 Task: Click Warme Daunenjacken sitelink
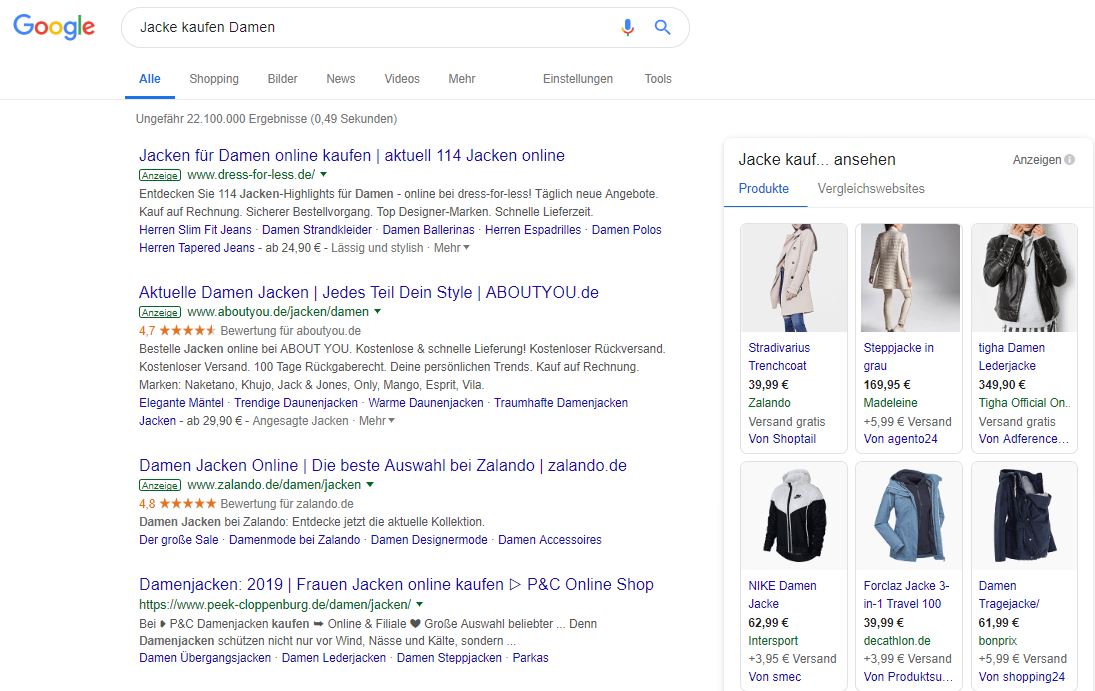tap(426, 403)
